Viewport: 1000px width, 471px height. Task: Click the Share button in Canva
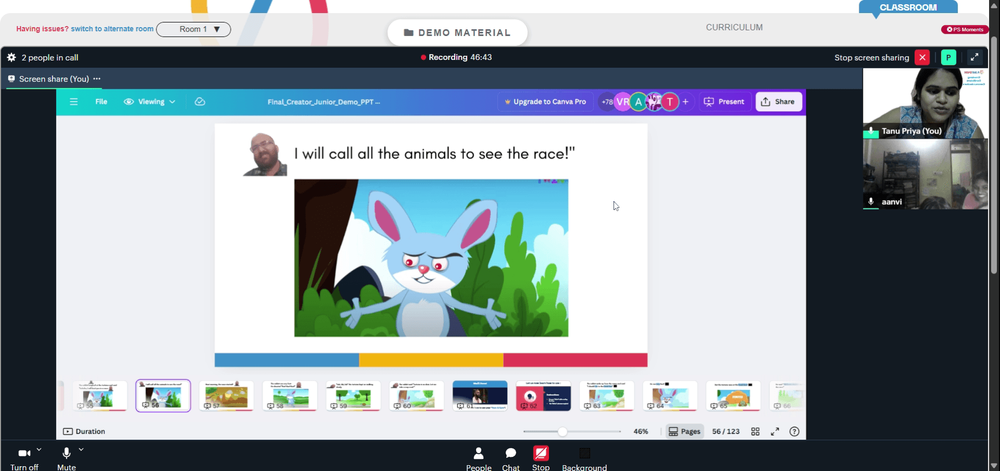click(779, 102)
